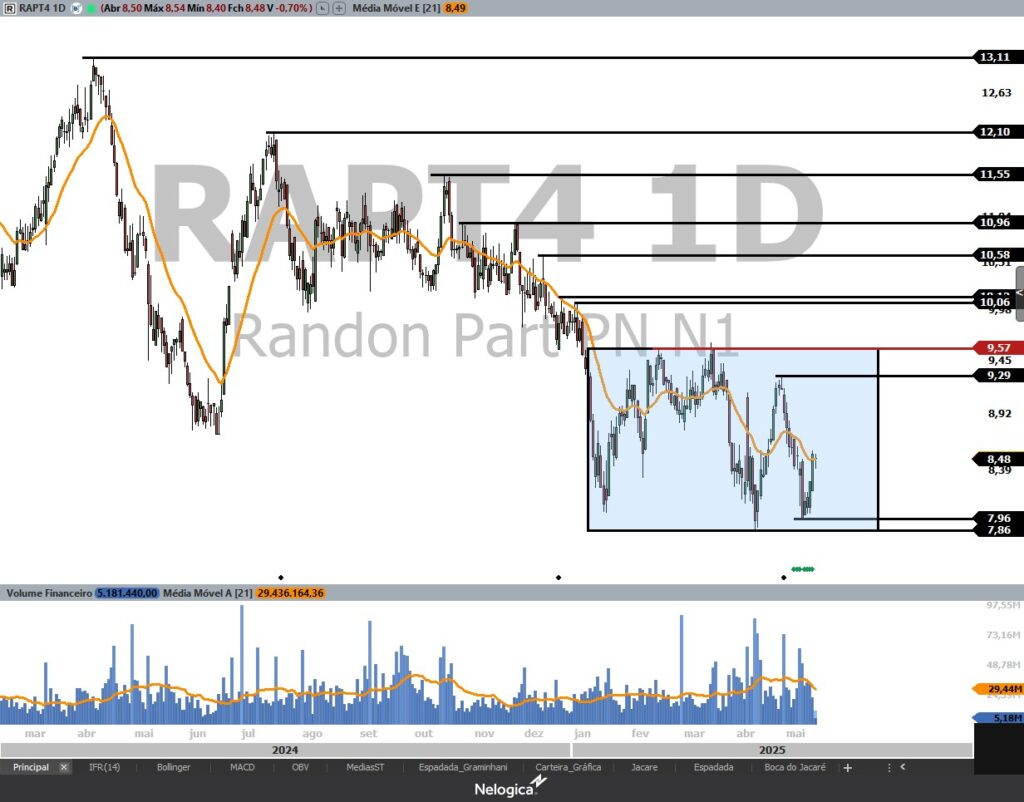The width and height of the screenshot is (1024, 802).
Task: Click the Média Móvel A [21] volume label
Action: [208, 593]
